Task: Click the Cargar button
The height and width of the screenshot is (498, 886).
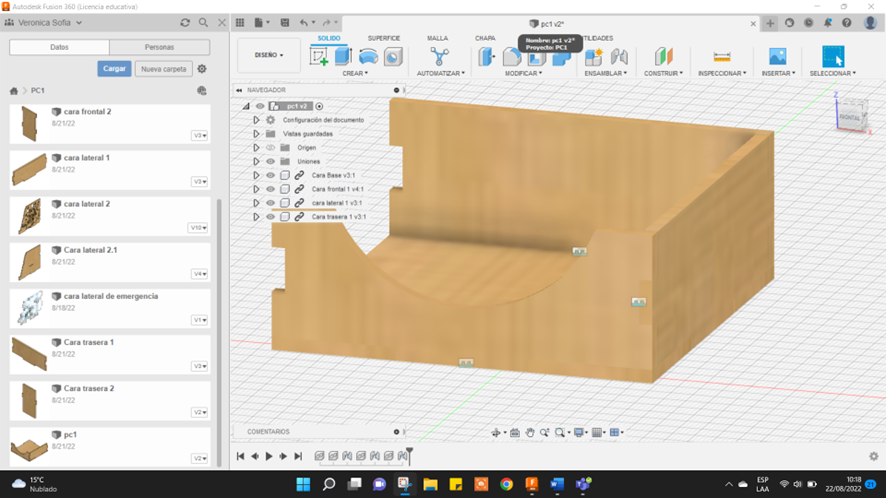Action: tap(114, 68)
